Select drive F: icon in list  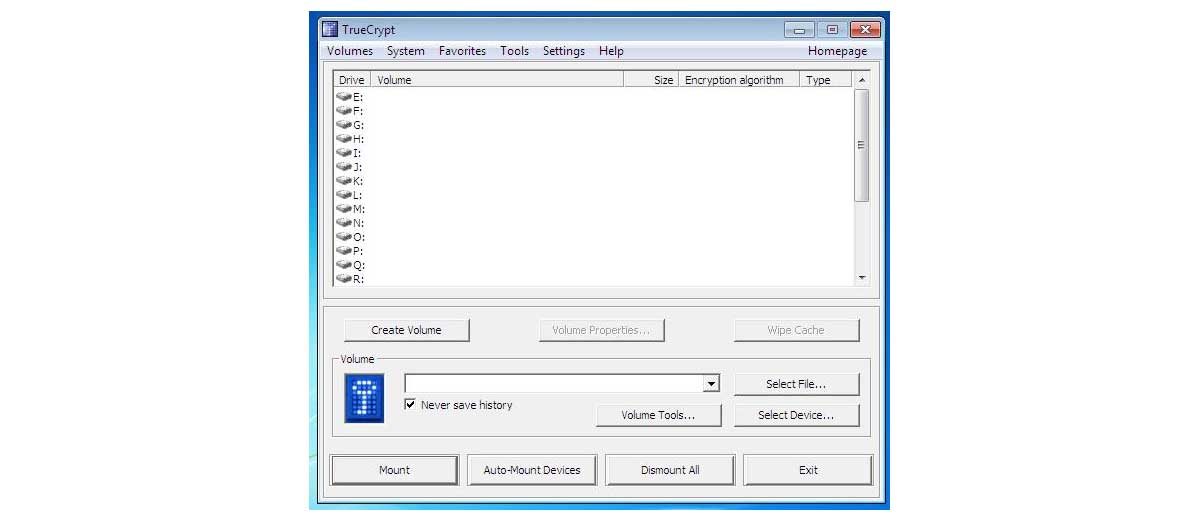pyautogui.click(x=344, y=111)
